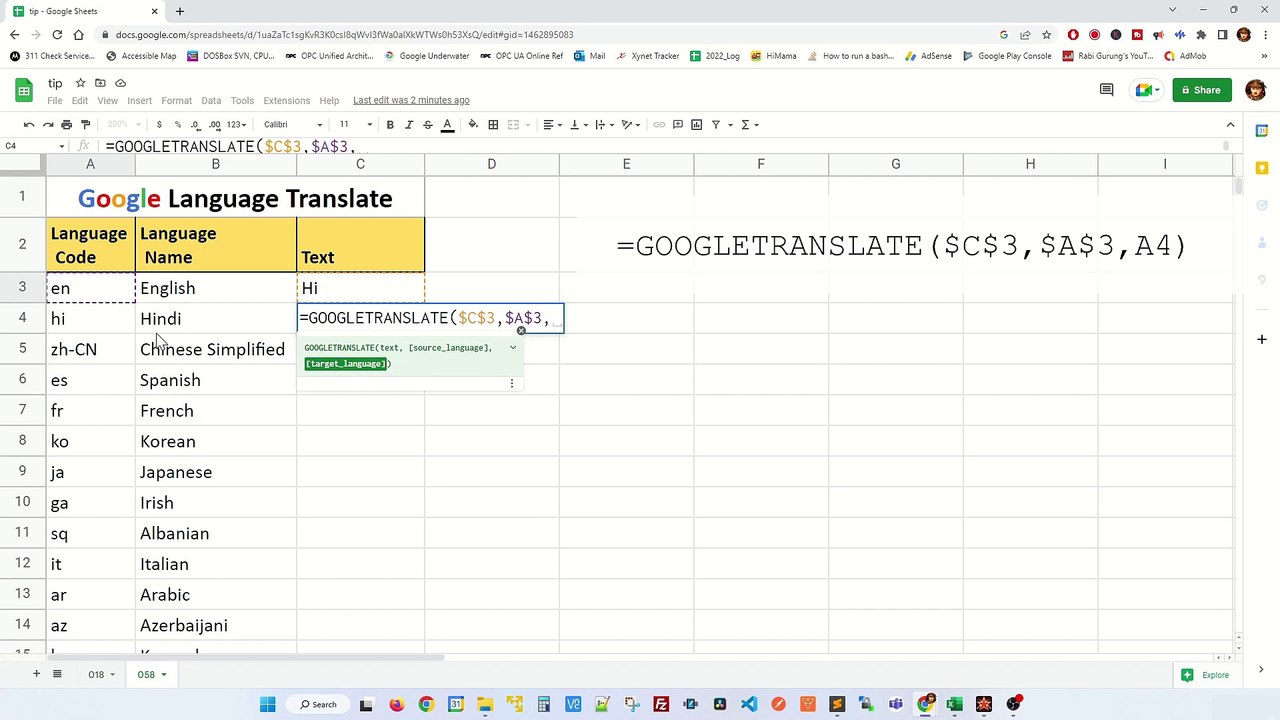This screenshot has height=720, width=1280.
Task: Format as currency with dollar icon
Action: tap(159, 125)
